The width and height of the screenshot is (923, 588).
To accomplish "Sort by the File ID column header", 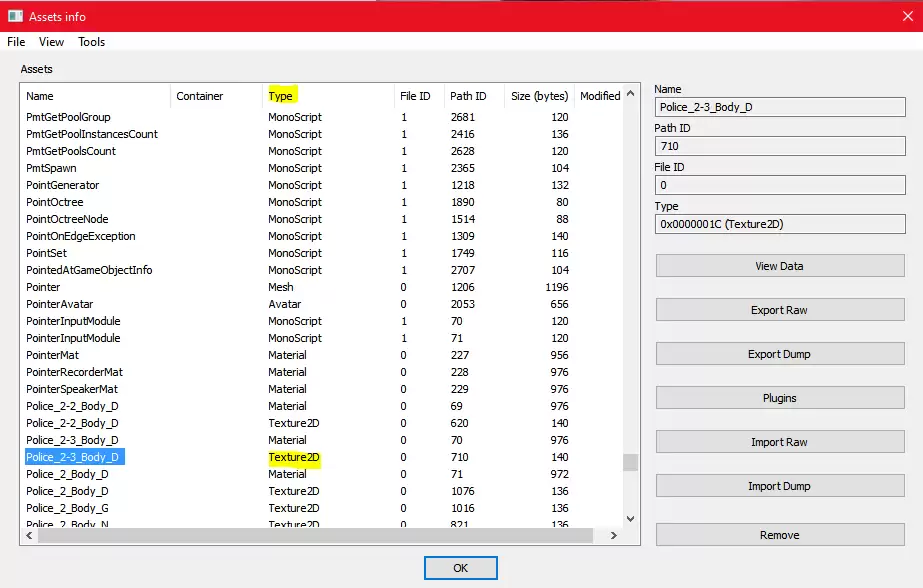I will [419, 96].
